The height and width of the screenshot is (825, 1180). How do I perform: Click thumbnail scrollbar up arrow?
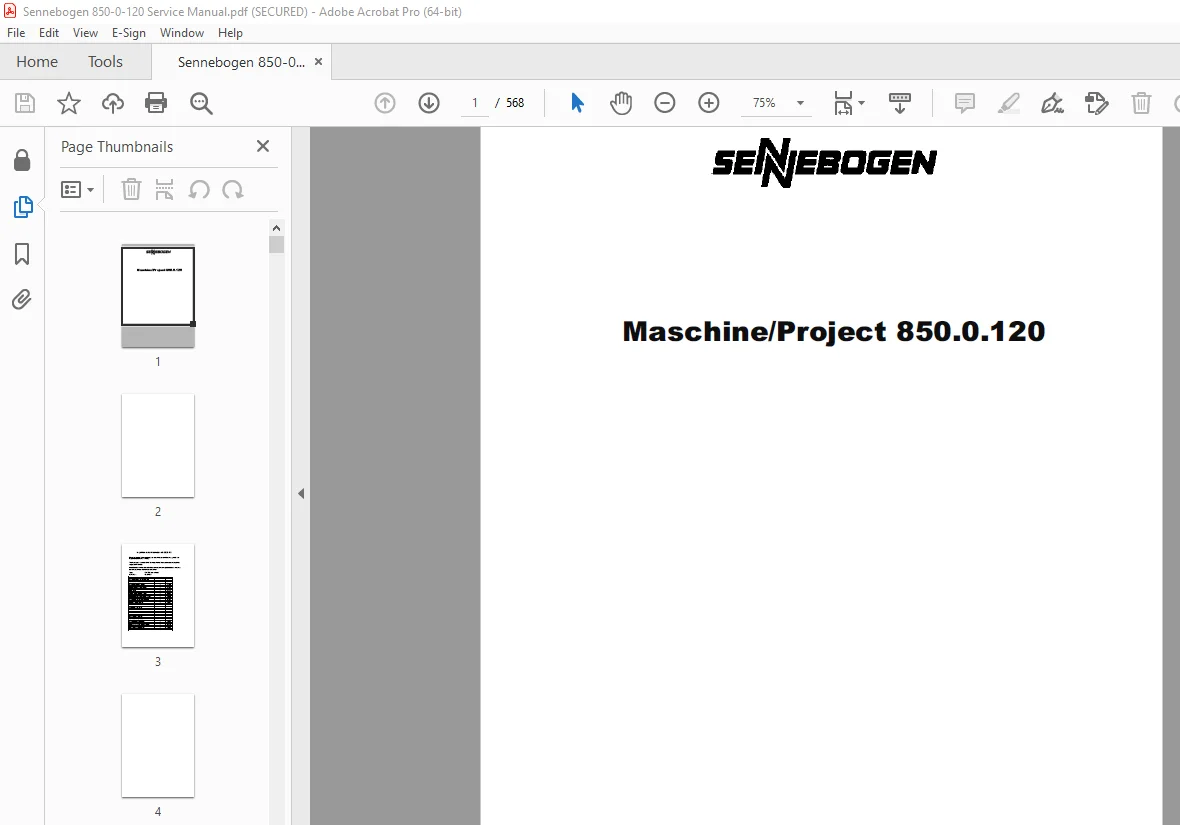(276, 228)
